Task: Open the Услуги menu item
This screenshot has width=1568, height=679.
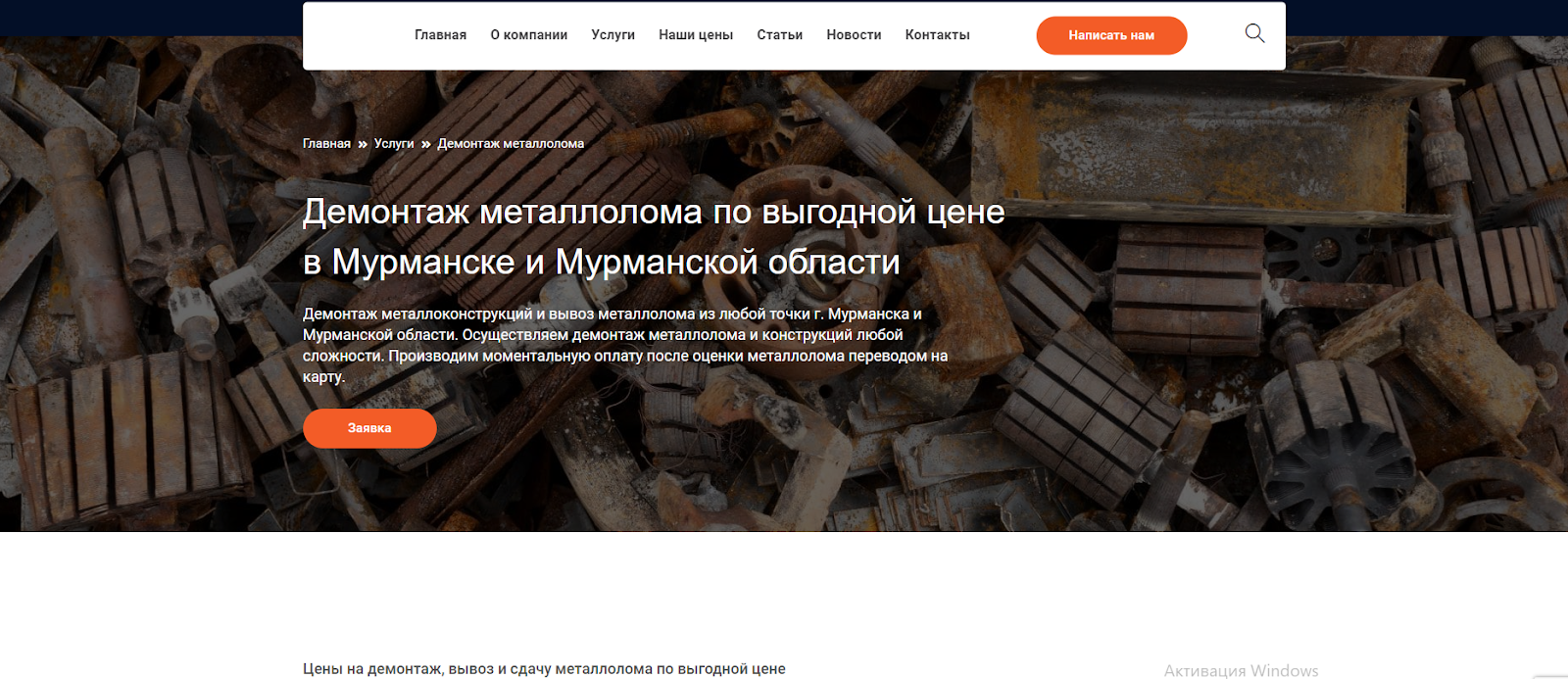Action: pos(613,35)
